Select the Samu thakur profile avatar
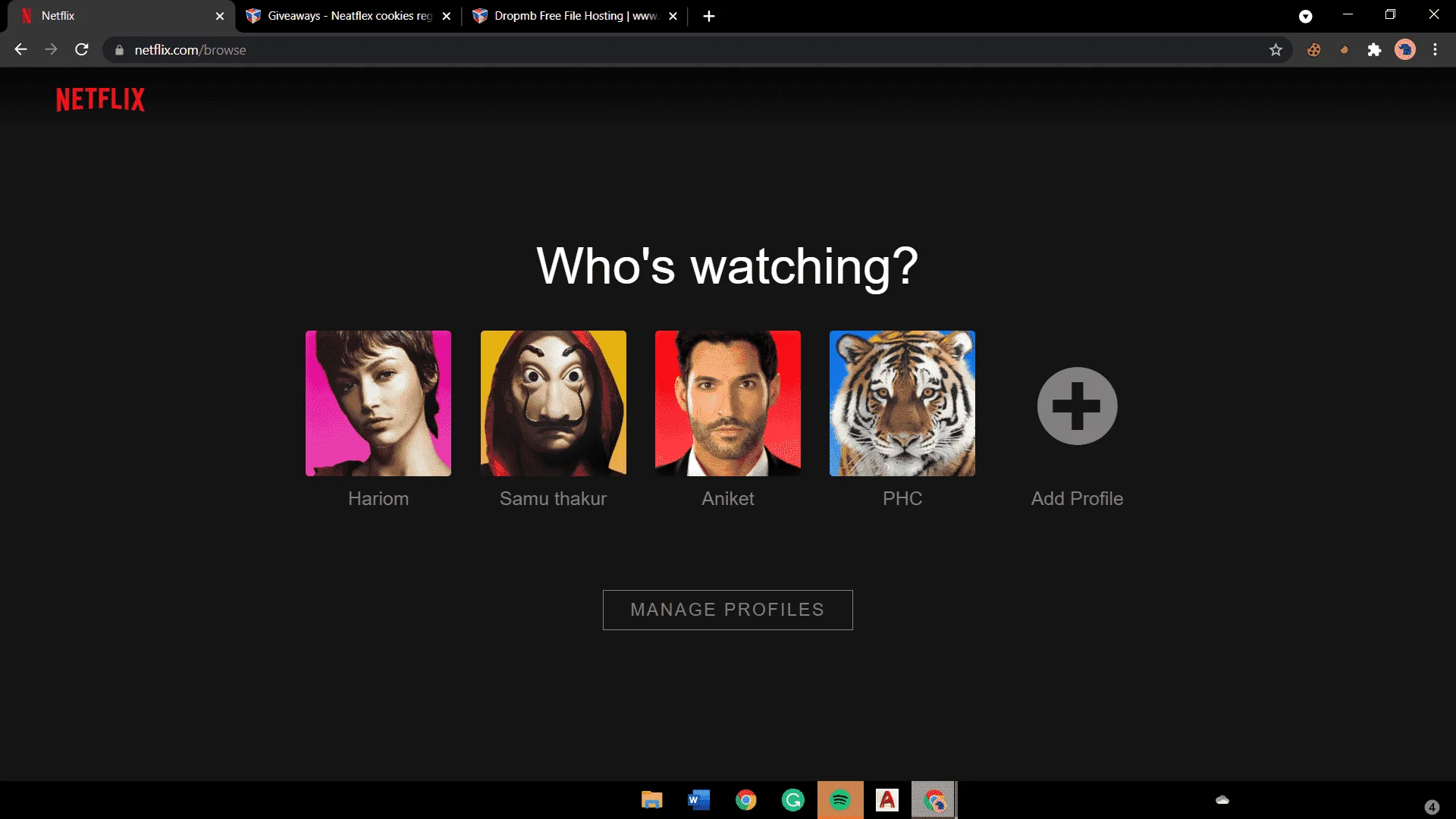1456x819 pixels. click(554, 403)
